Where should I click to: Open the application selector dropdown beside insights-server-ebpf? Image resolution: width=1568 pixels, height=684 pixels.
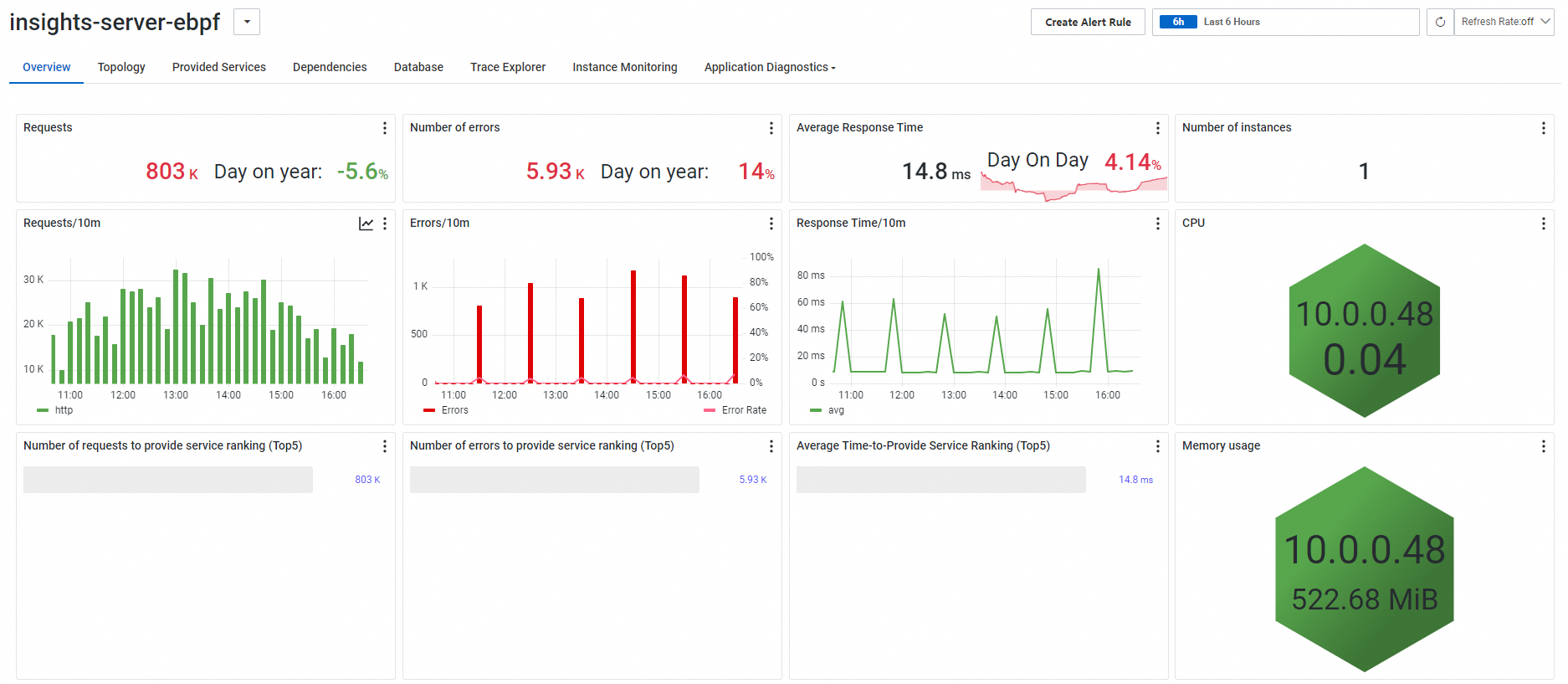pos(247,22)
